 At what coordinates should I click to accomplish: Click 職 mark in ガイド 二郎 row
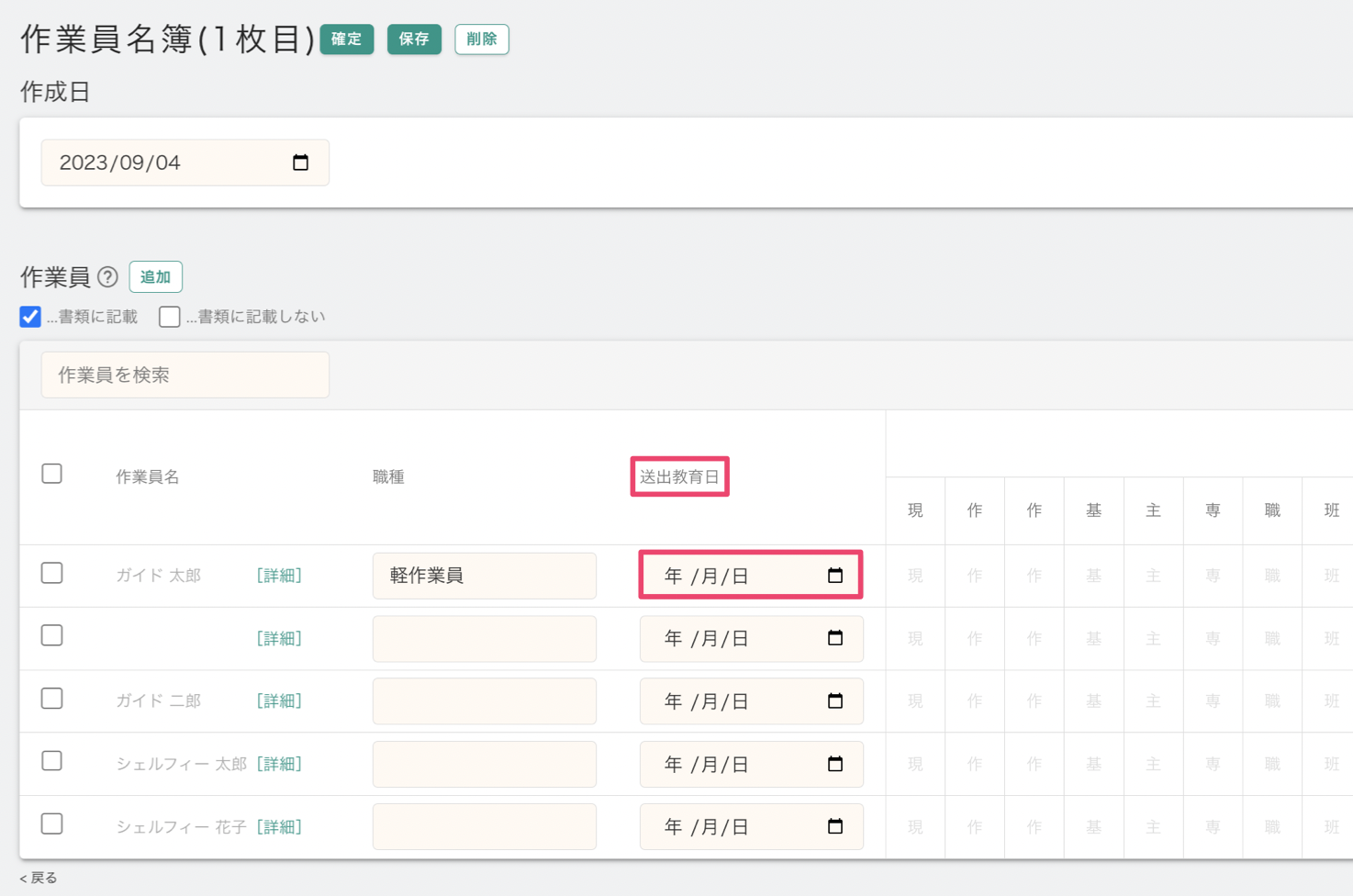1271,701
